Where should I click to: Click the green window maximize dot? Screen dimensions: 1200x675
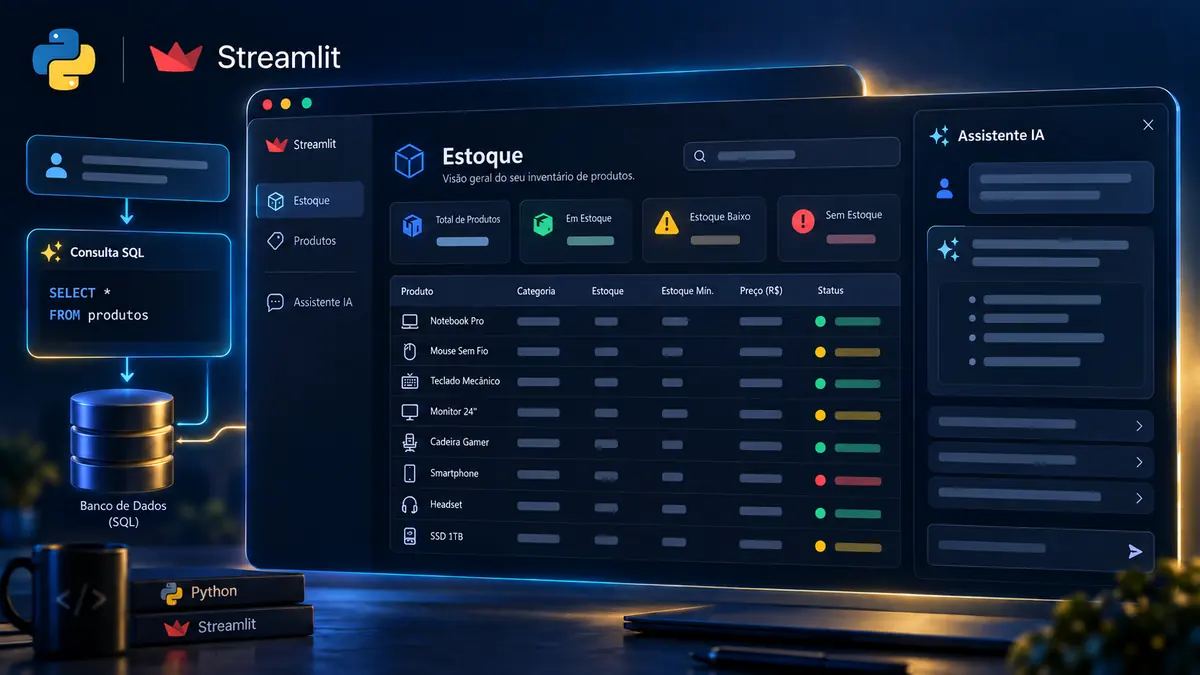click(x=307, y=103)
